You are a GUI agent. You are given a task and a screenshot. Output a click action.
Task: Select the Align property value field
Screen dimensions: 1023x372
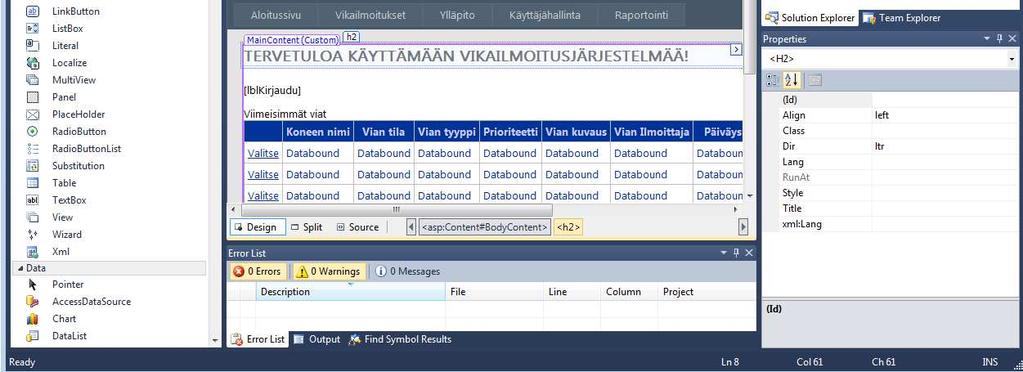944,116
